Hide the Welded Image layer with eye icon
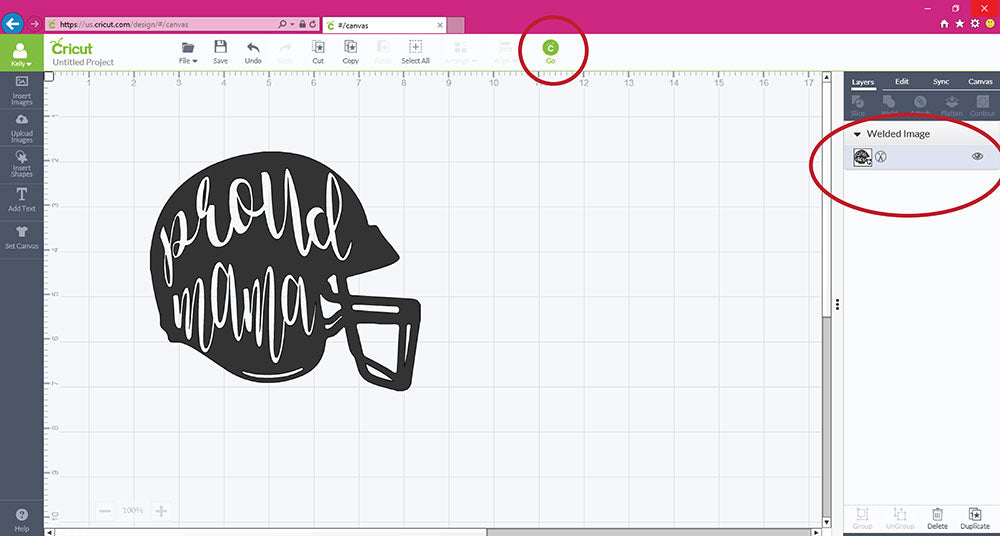The width and height of the screenshot is (1000, 536). click(977, 156)
